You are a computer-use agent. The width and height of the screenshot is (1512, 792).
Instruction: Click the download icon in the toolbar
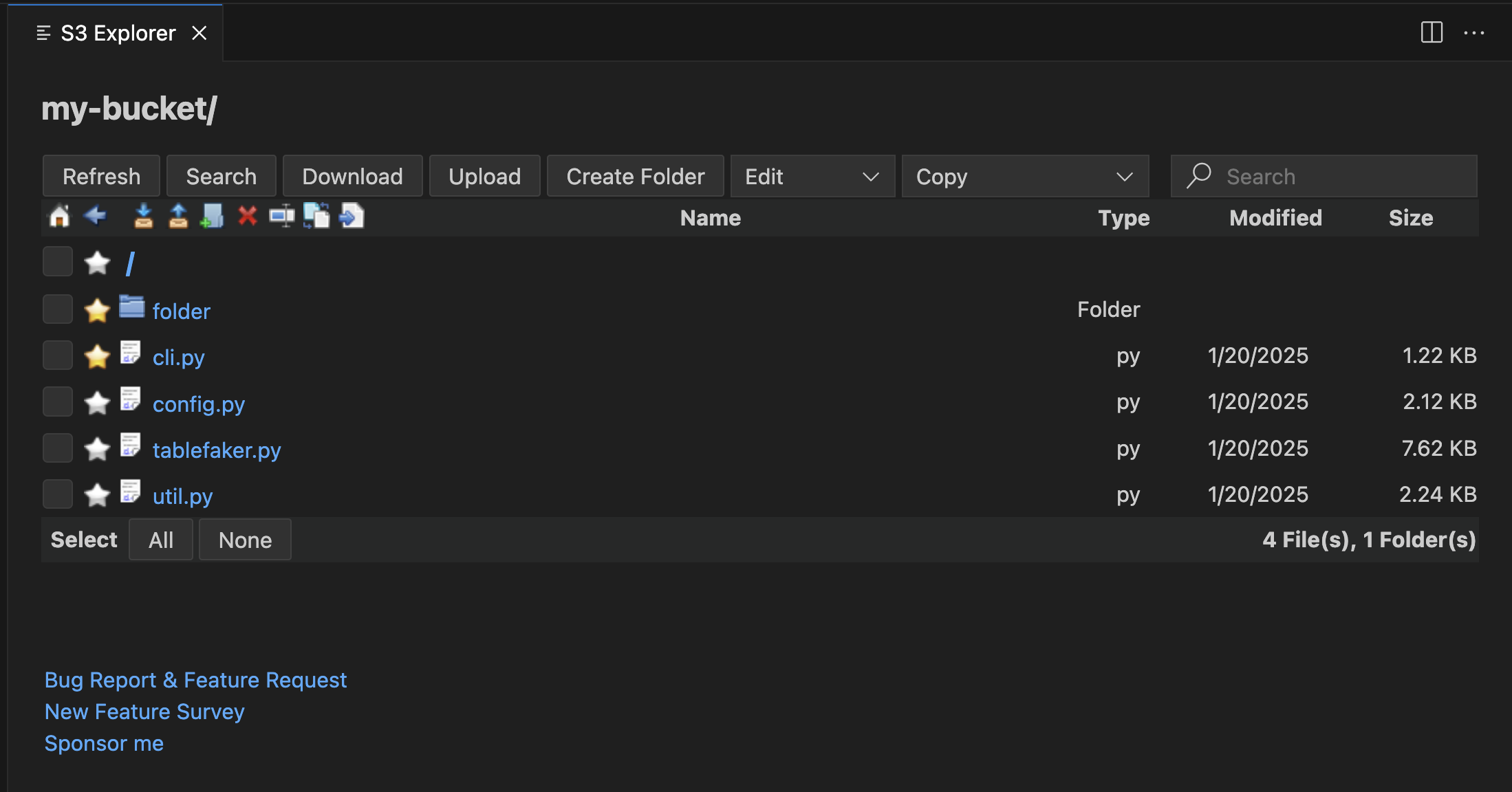tap(143, 216)
